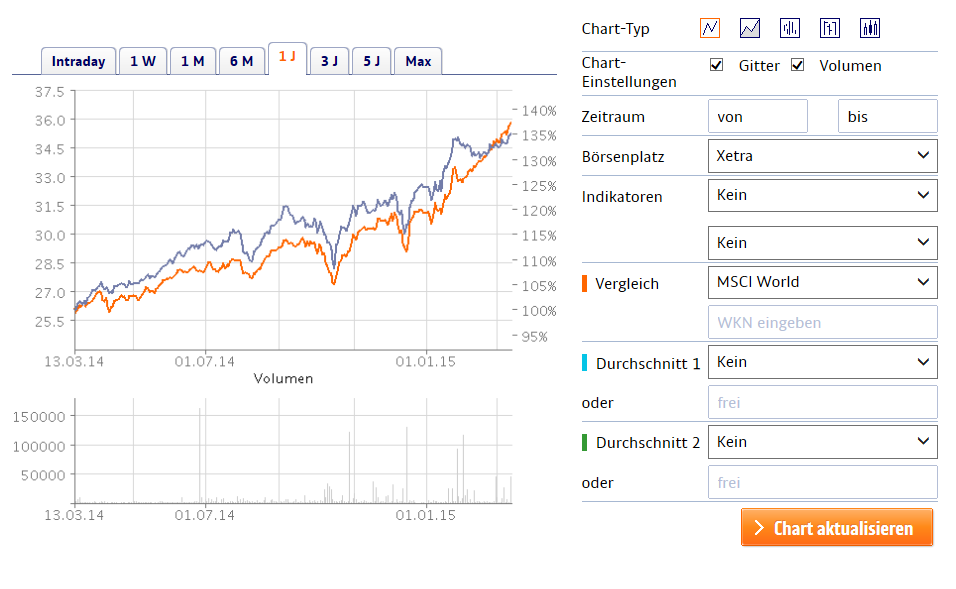The width and height of the screenshot is (956, 589).
Task: Select the area (mountain) chart type icon
Action: pos(750,28)
